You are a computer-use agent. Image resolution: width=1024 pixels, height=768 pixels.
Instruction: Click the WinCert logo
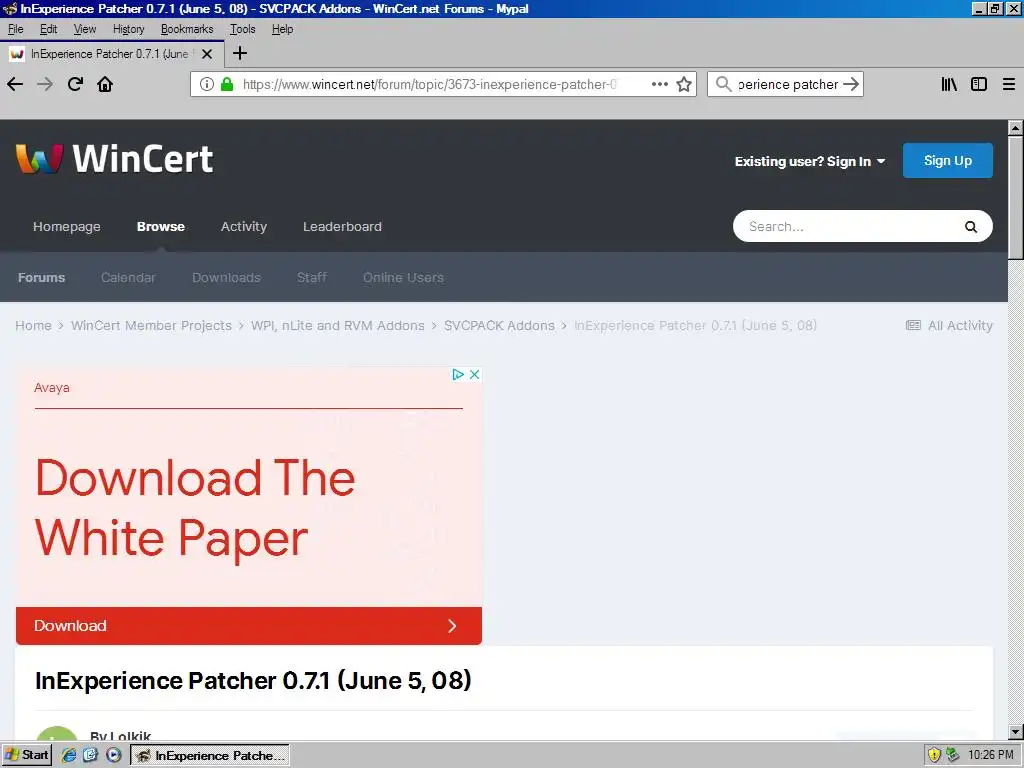114,159
